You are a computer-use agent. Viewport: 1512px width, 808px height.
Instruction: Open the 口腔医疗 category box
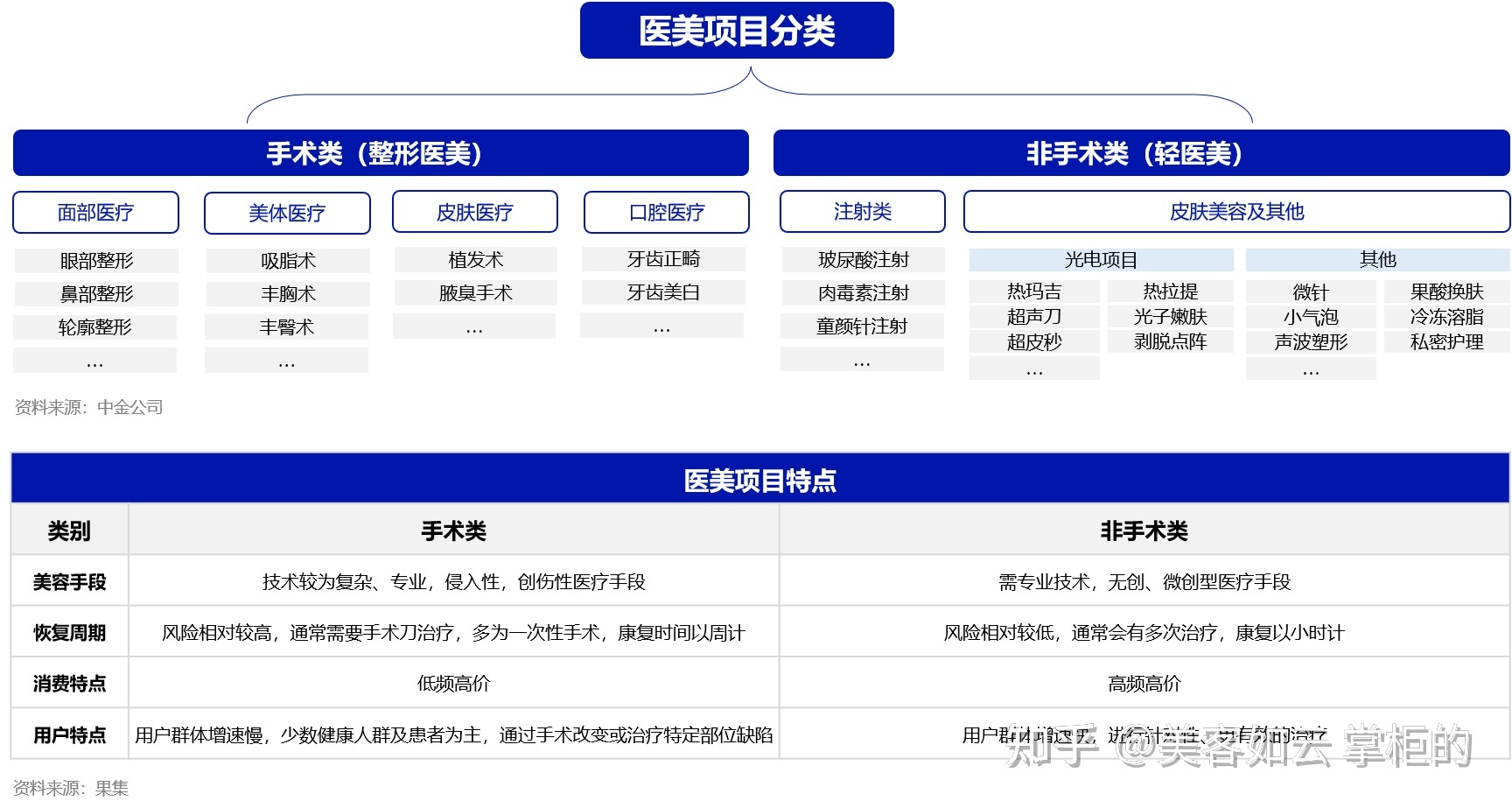point(666,213)
